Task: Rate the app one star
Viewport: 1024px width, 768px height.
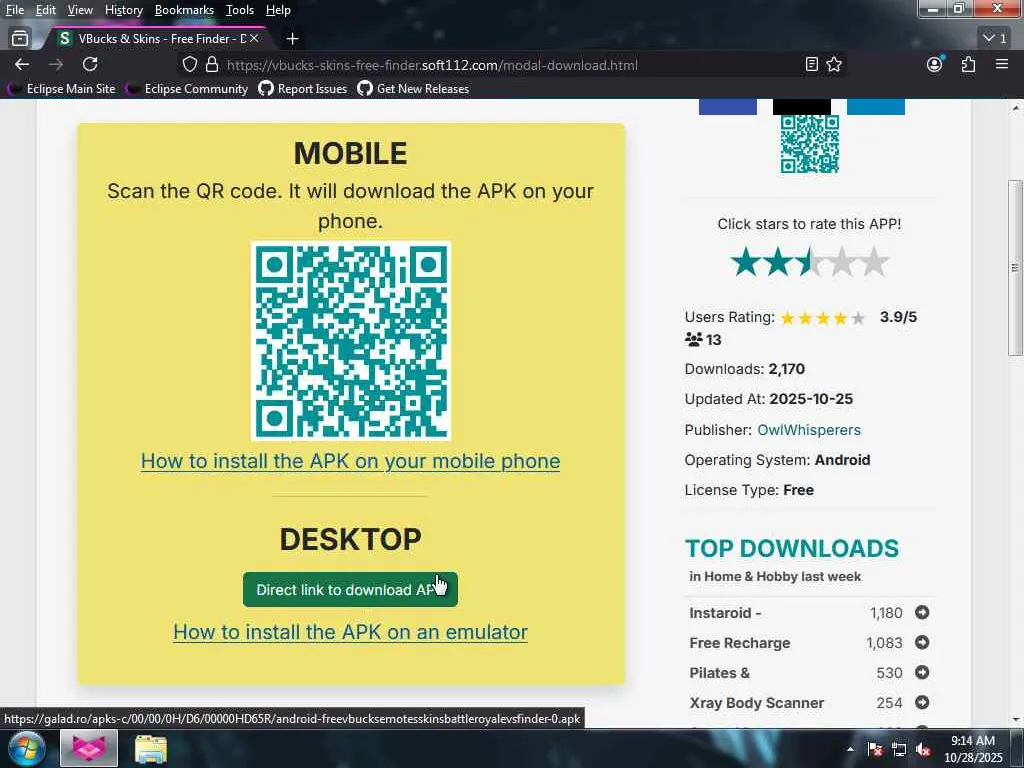Action: point(745,263)
